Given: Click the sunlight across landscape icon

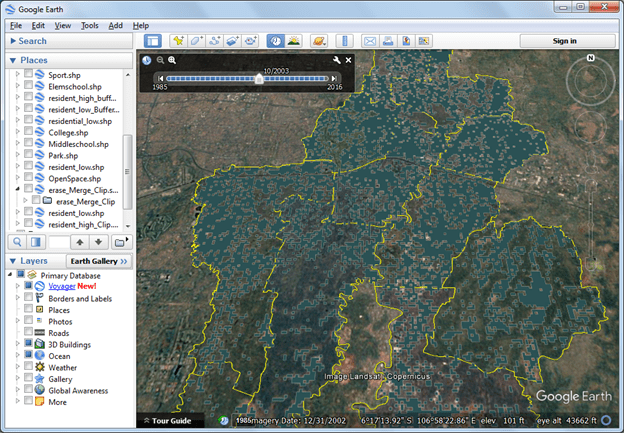Looking at the screenshot, I should pos(294,41).
